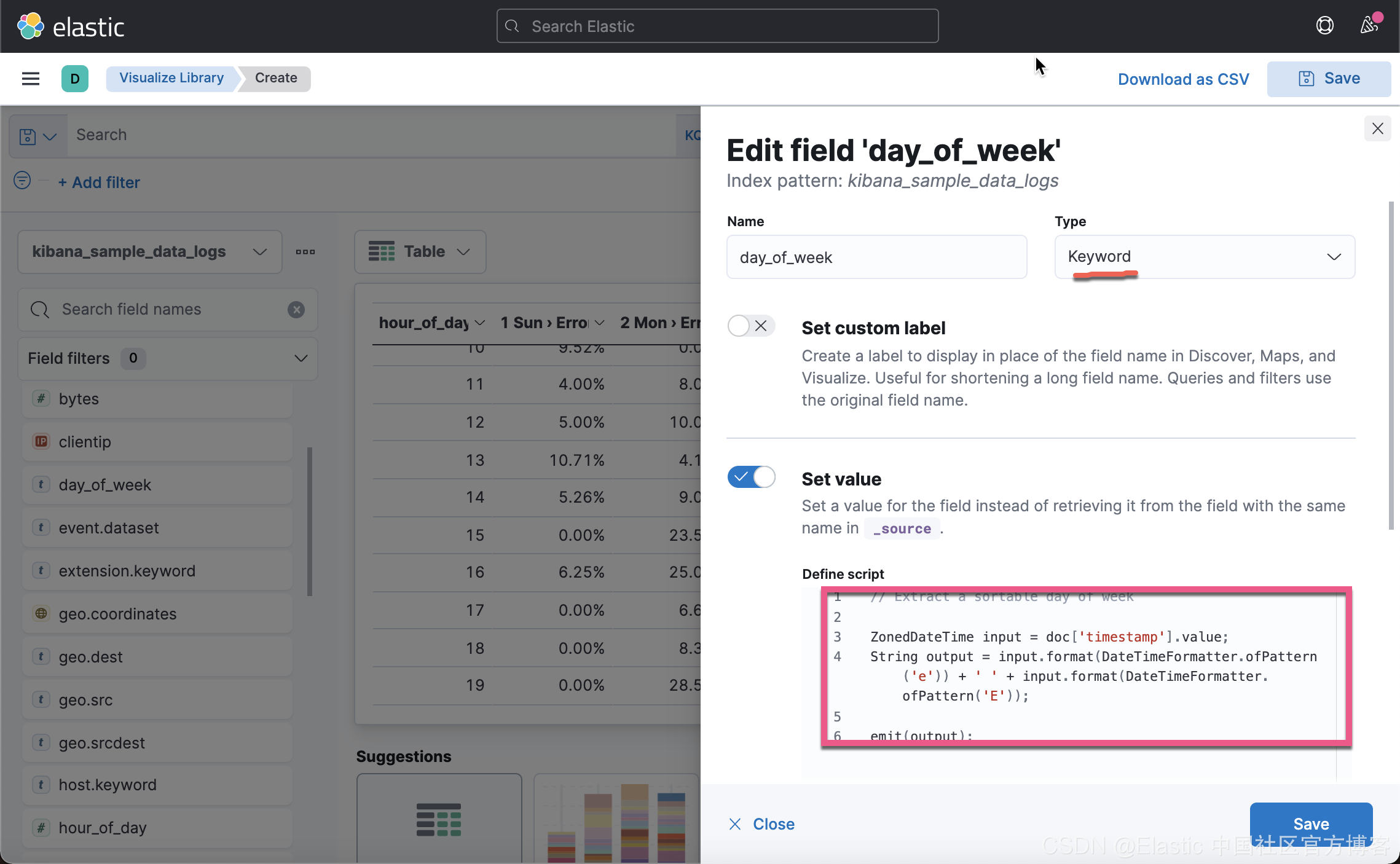Open the Table visualization type dropdown

point(420,252)
